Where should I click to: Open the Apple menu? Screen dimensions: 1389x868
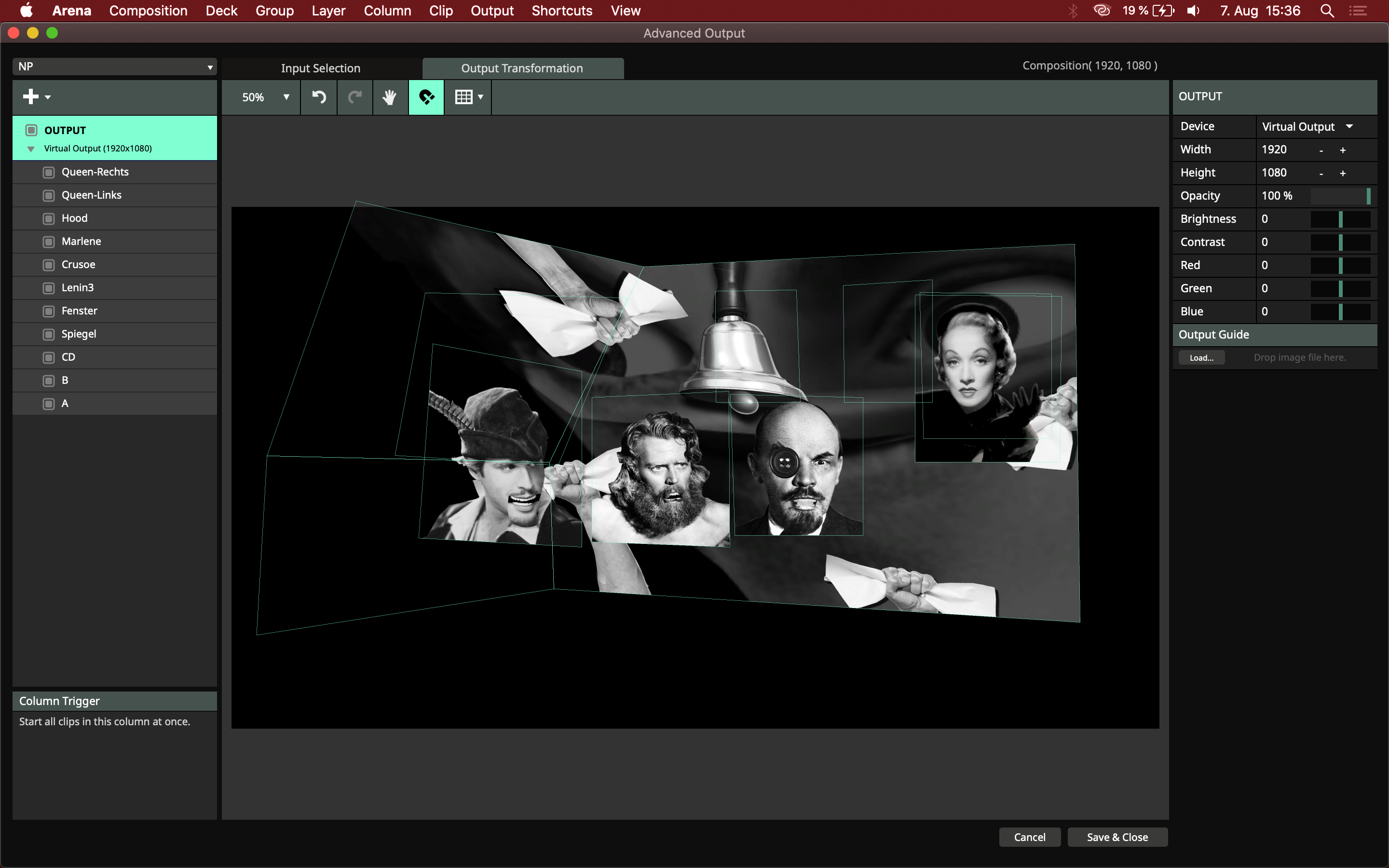(27, 10)
